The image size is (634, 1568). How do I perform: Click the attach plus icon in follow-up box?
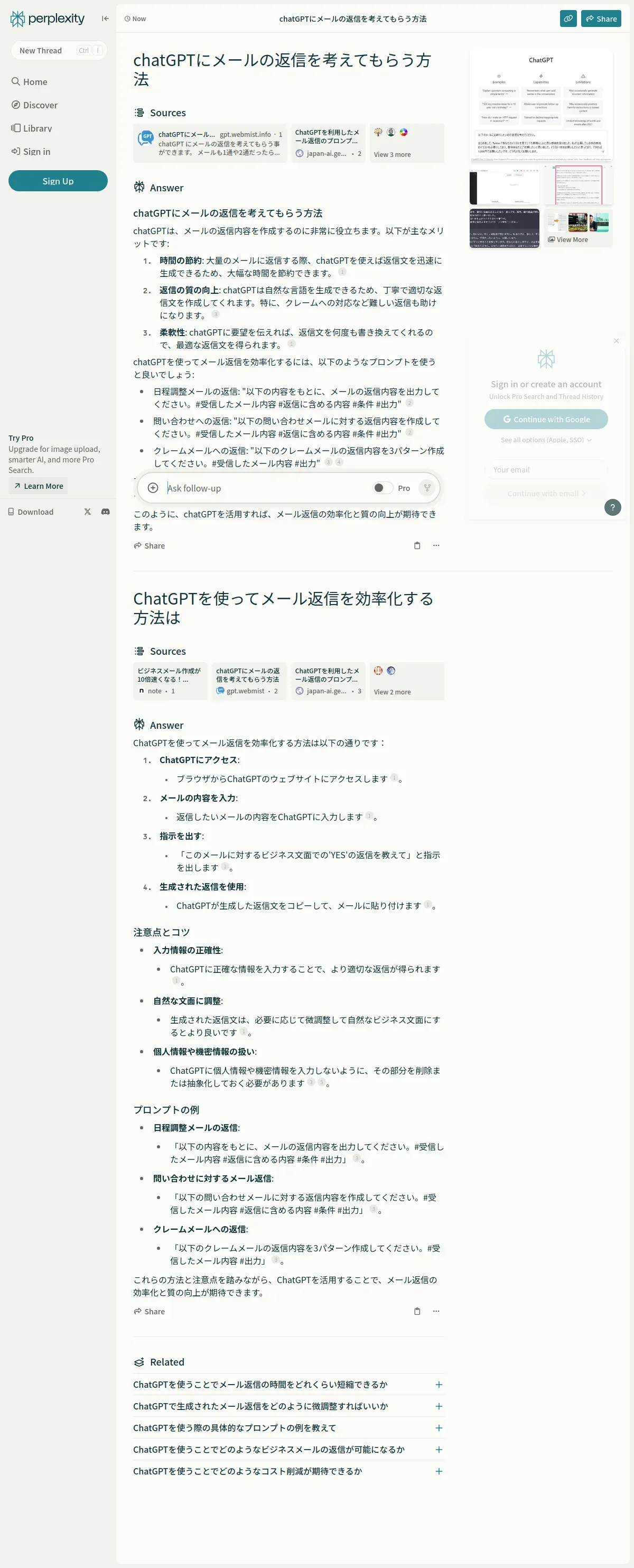(x=153, y=488)
